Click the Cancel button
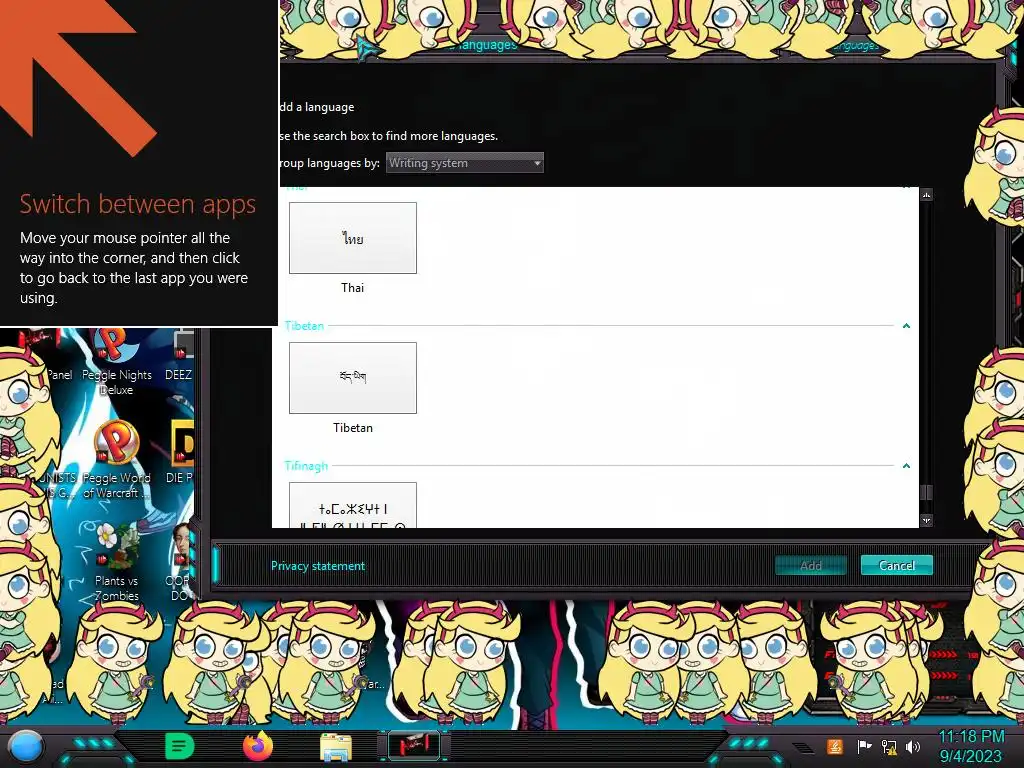This screenshot has height=768, width=1024. click(x=897, y=565)
